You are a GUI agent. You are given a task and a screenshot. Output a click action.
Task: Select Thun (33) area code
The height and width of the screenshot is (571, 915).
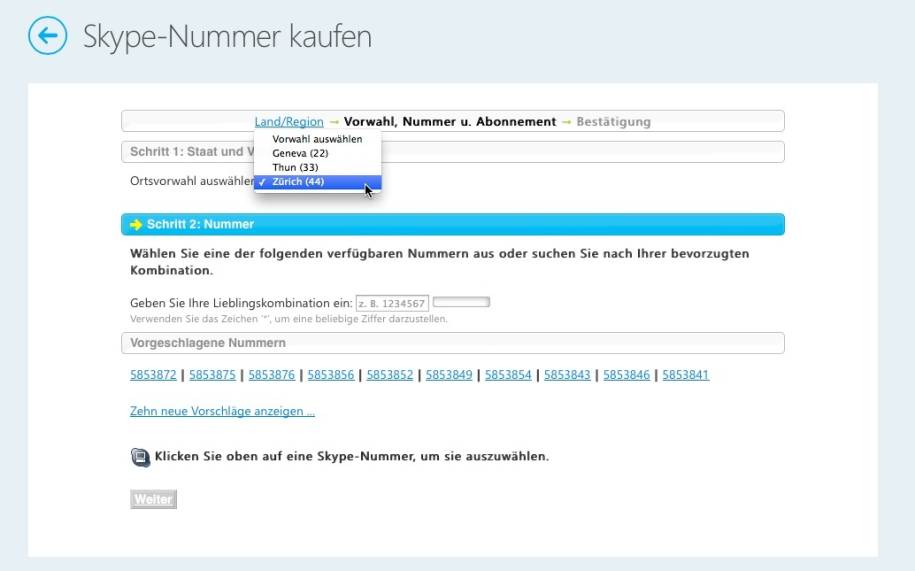317,167
